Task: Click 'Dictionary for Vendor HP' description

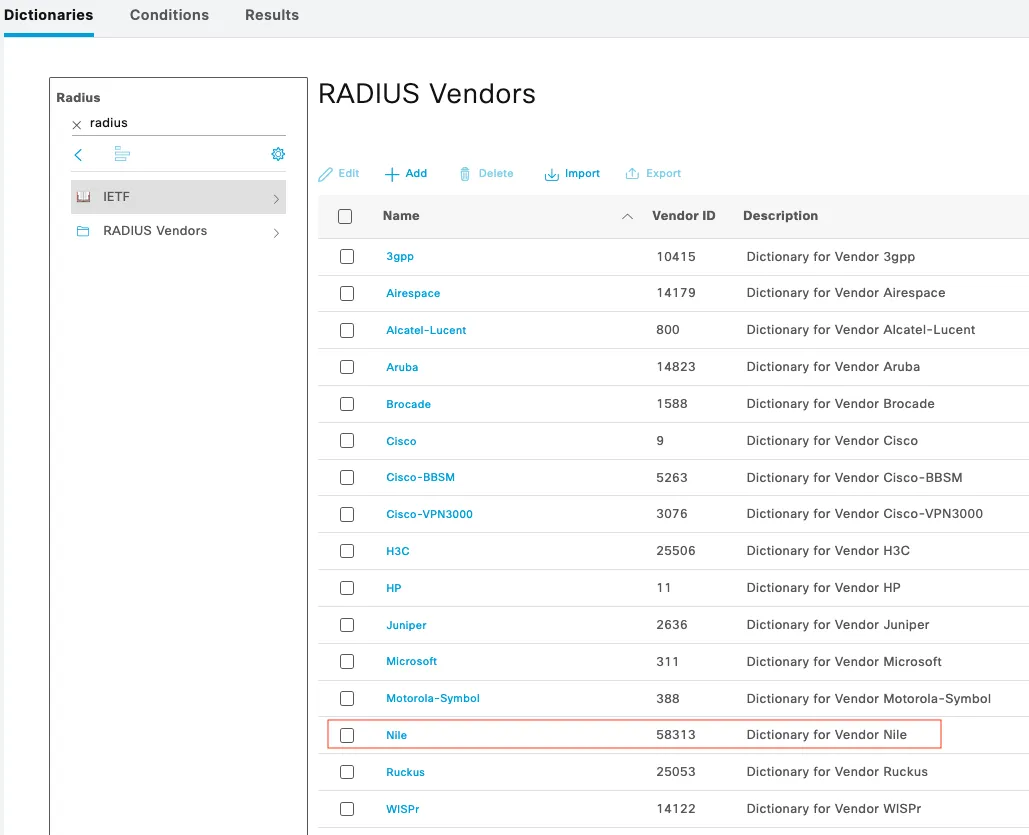Action: click(x=823, y=588)
